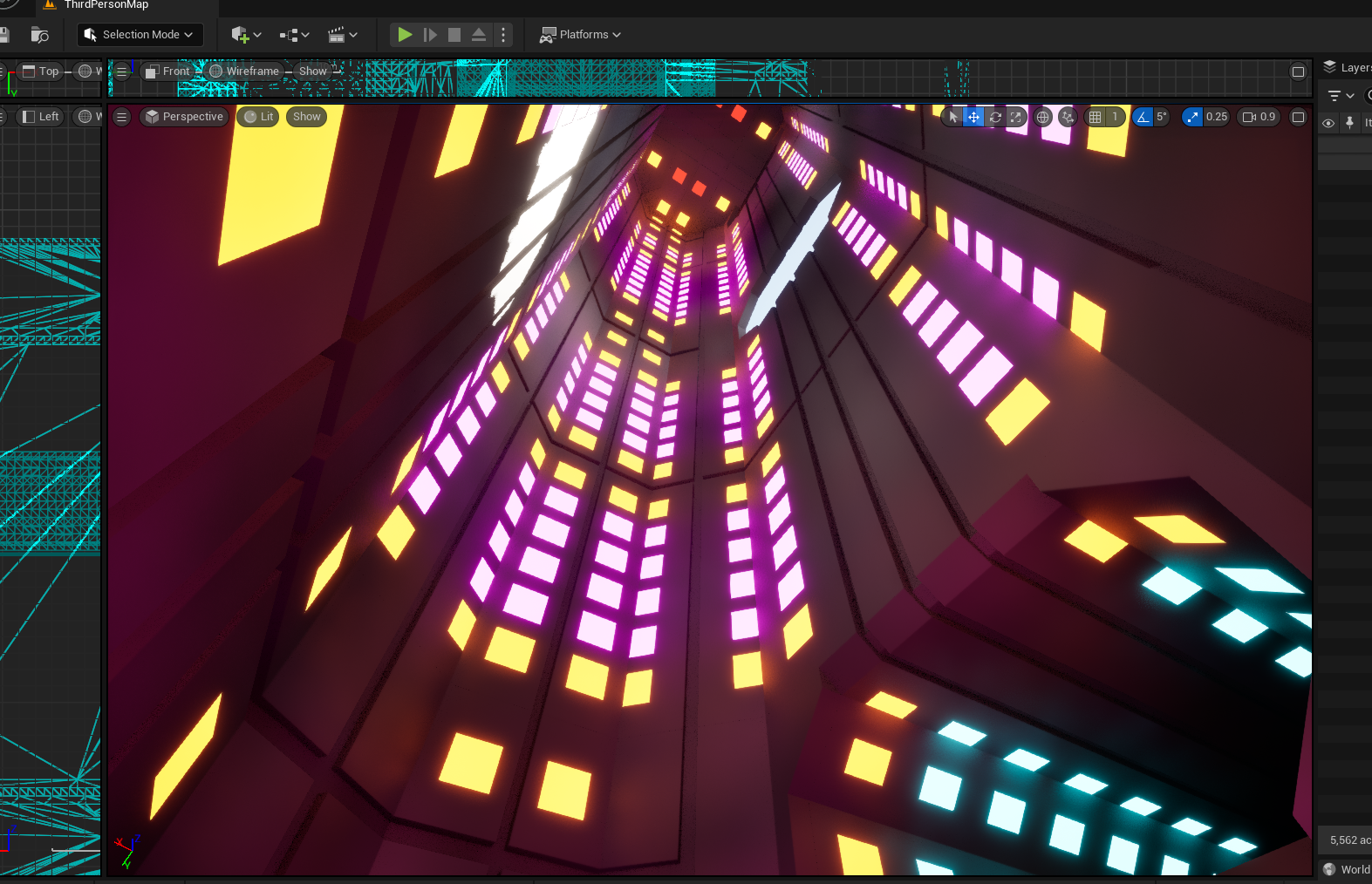1372x884 pixels.
Task: Expand the Platforms dropdown
Action: point(581,35)
